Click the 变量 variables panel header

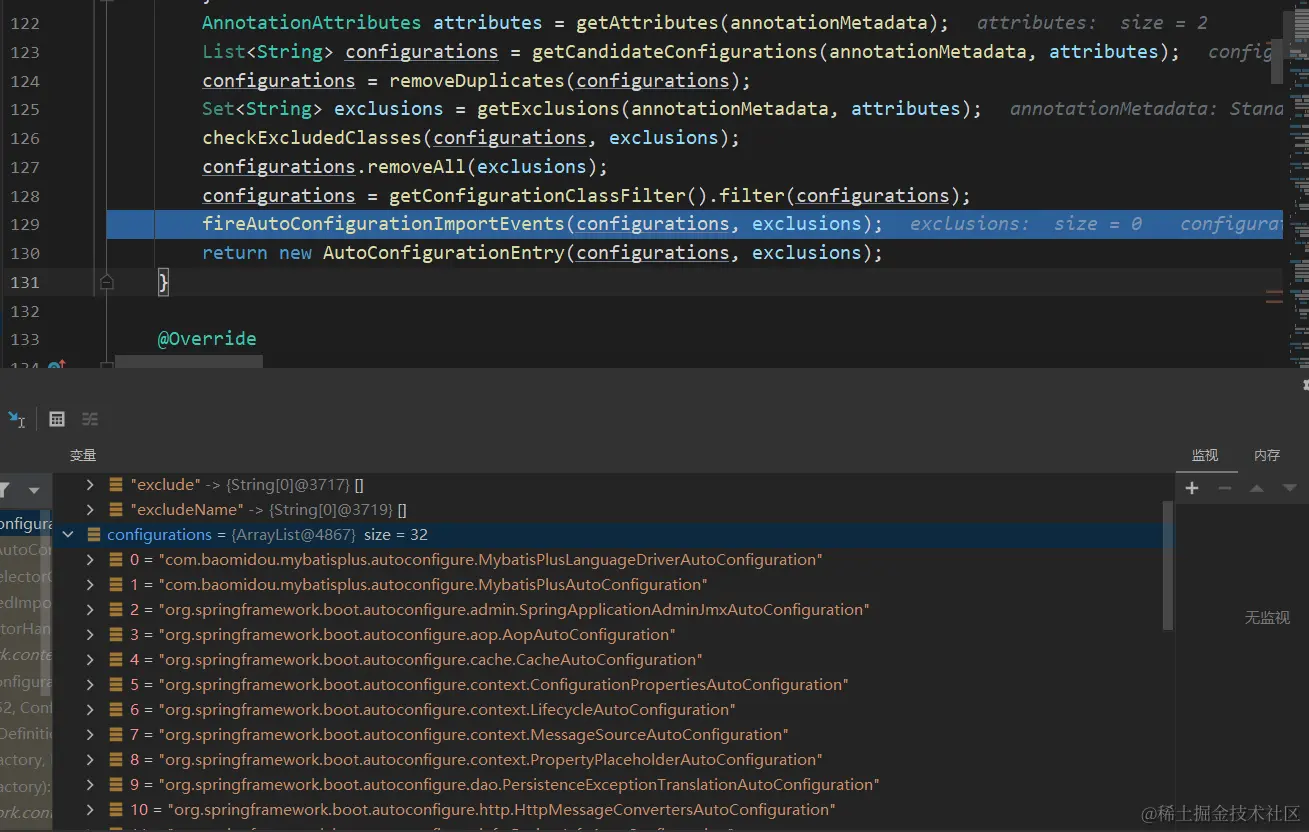[x=83, y=455]
